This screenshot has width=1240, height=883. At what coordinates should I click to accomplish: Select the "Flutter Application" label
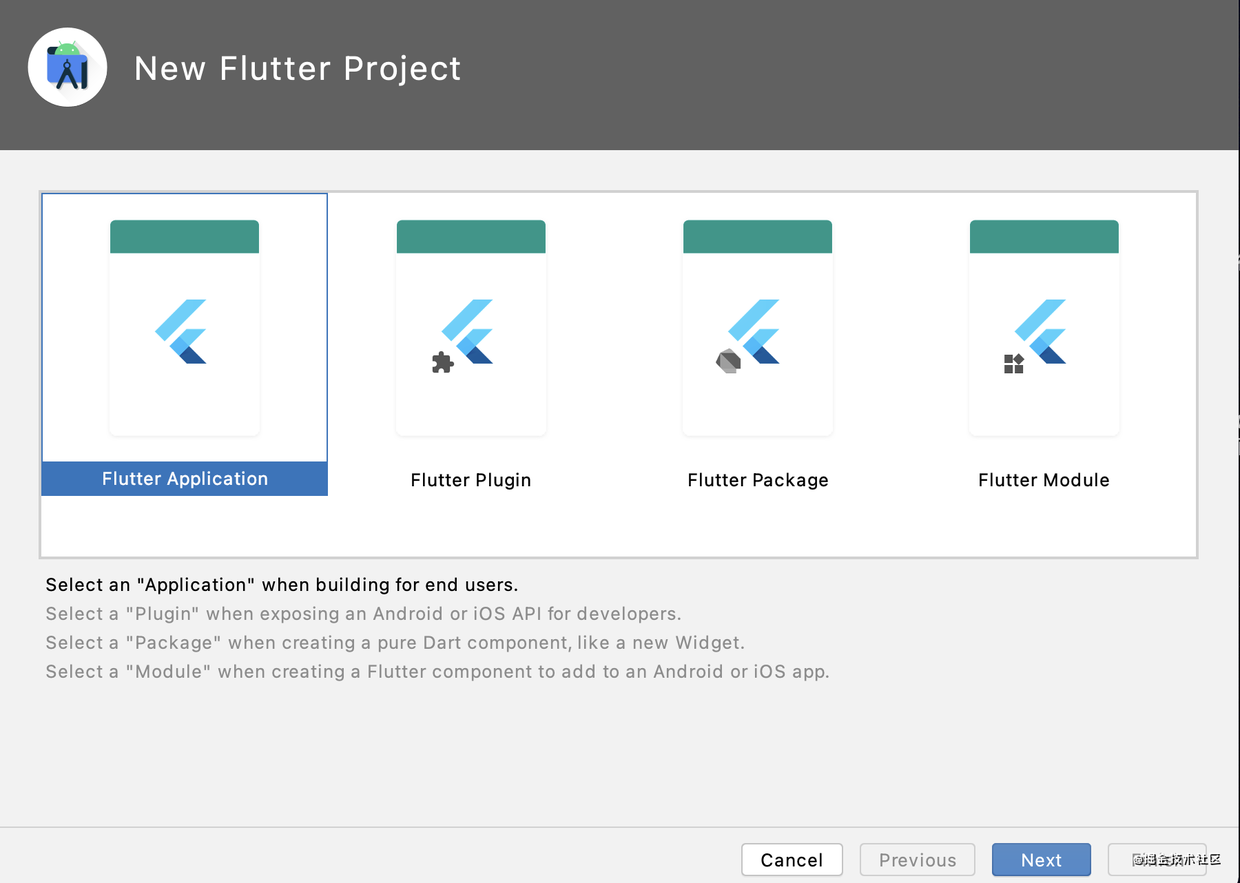coord(185,479)
